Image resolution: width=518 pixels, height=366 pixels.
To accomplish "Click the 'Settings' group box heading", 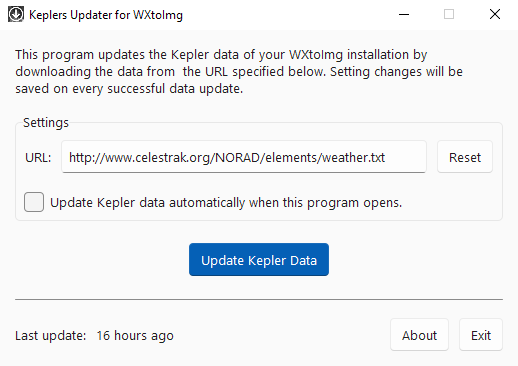I will (46, 123).
